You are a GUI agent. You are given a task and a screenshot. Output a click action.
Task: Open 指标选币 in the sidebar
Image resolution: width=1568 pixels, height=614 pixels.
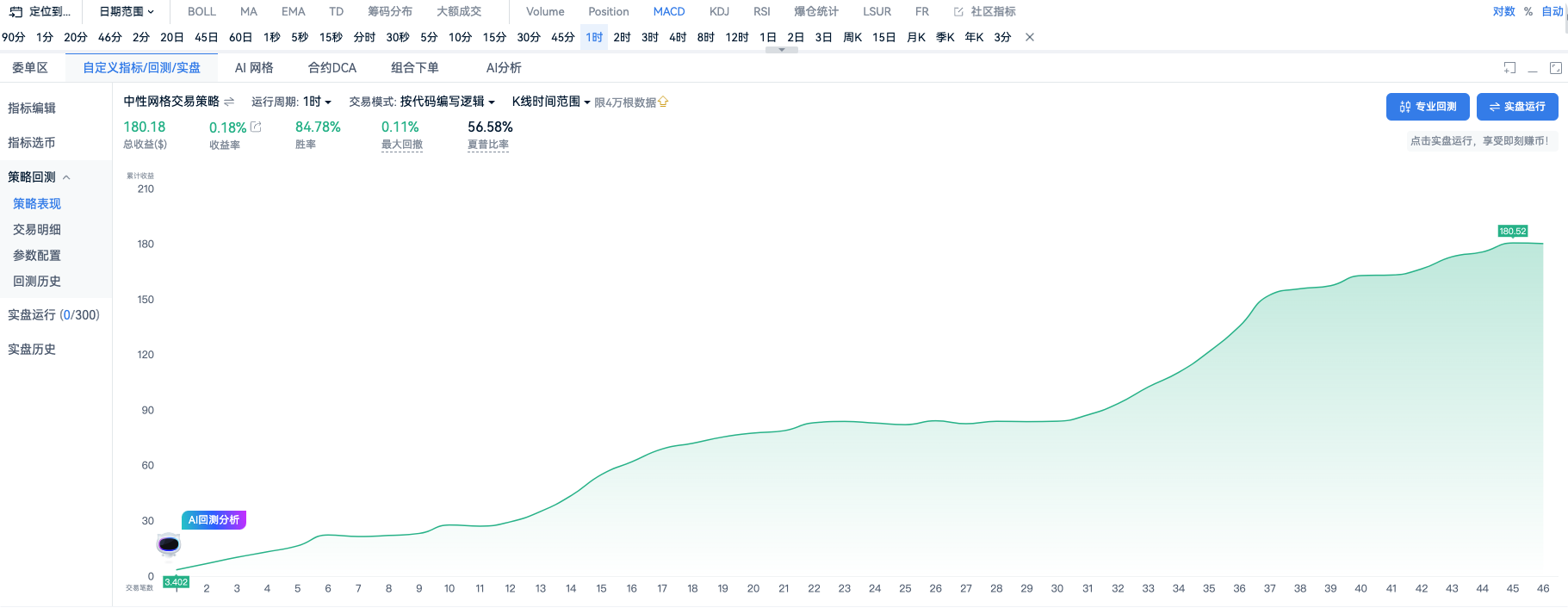(x=32, y=143)
